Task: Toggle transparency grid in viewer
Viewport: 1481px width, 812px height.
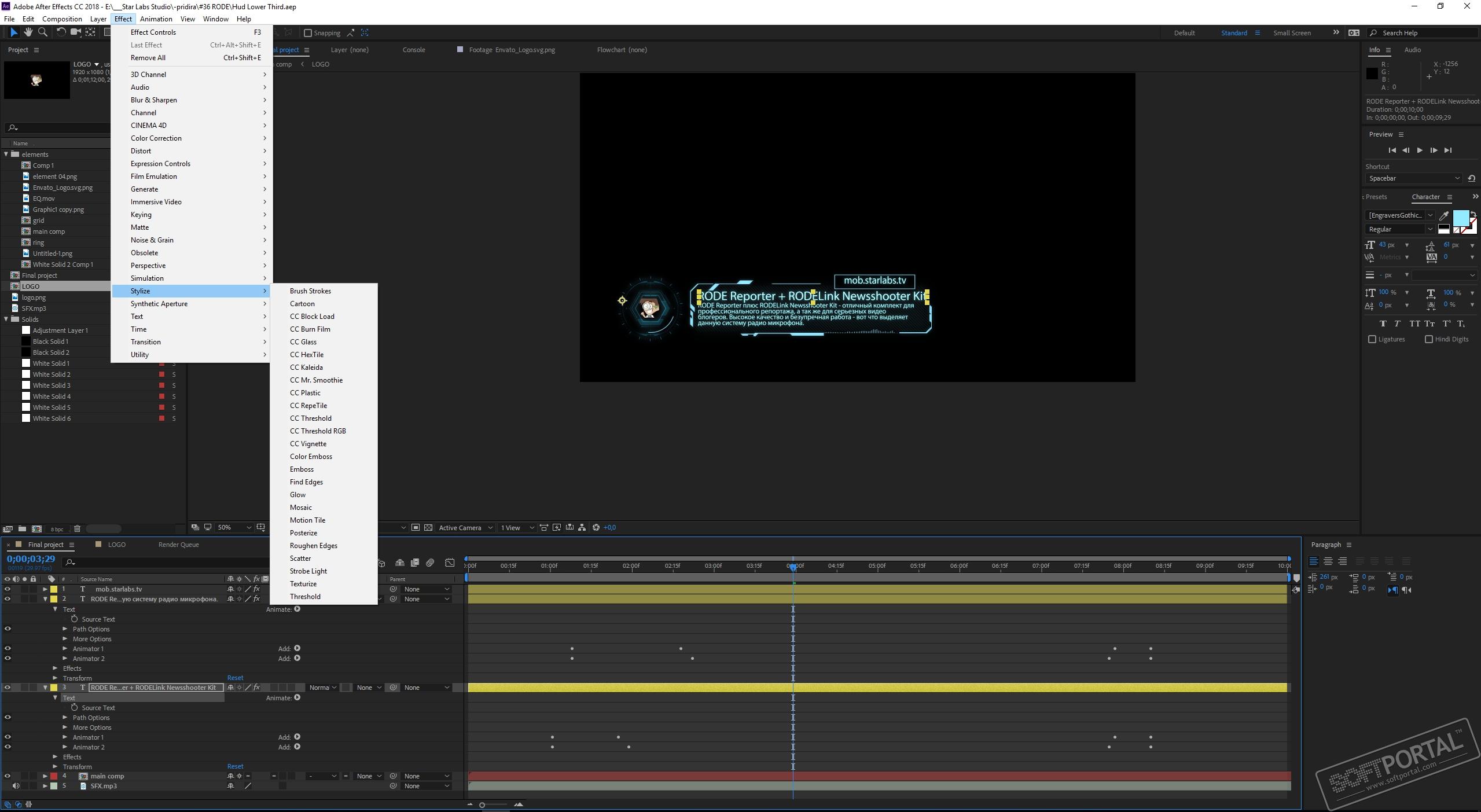Action: coord(428,527)
